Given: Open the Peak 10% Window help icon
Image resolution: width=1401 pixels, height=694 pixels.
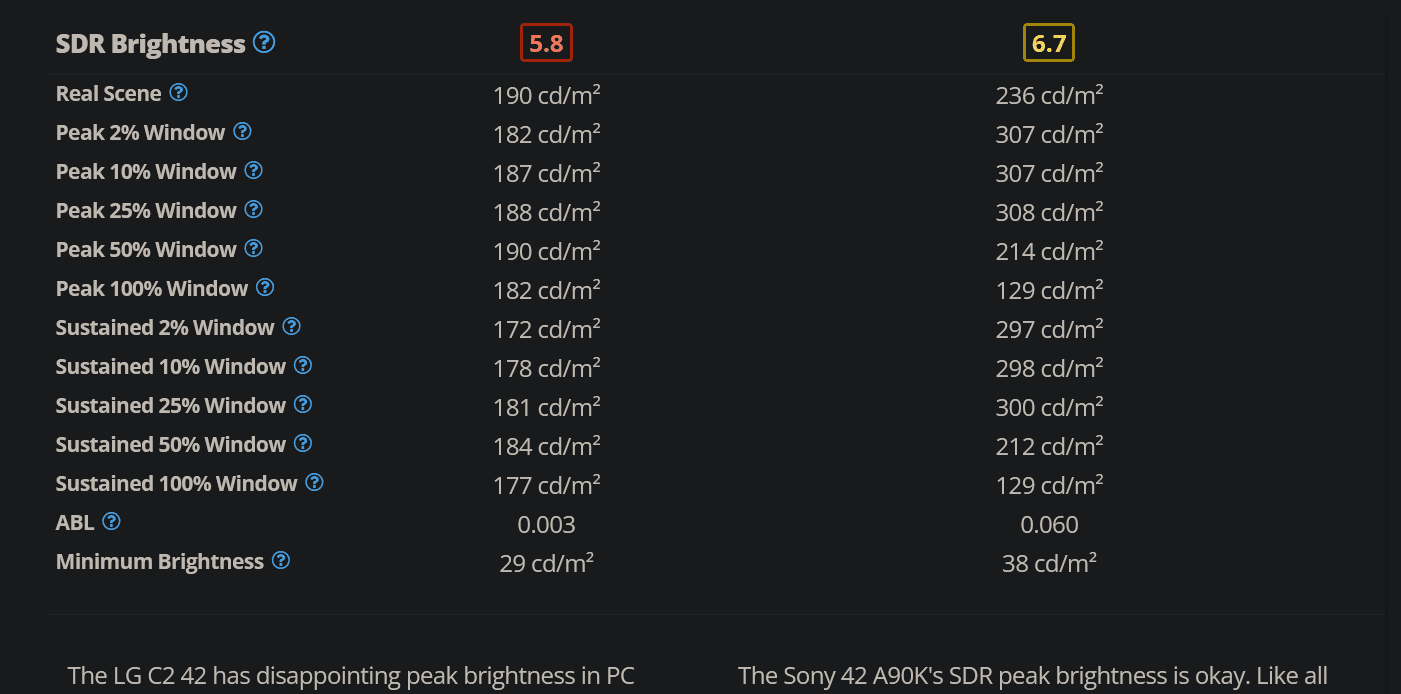Looking at the screenshot, I should [x=254, y=170].
